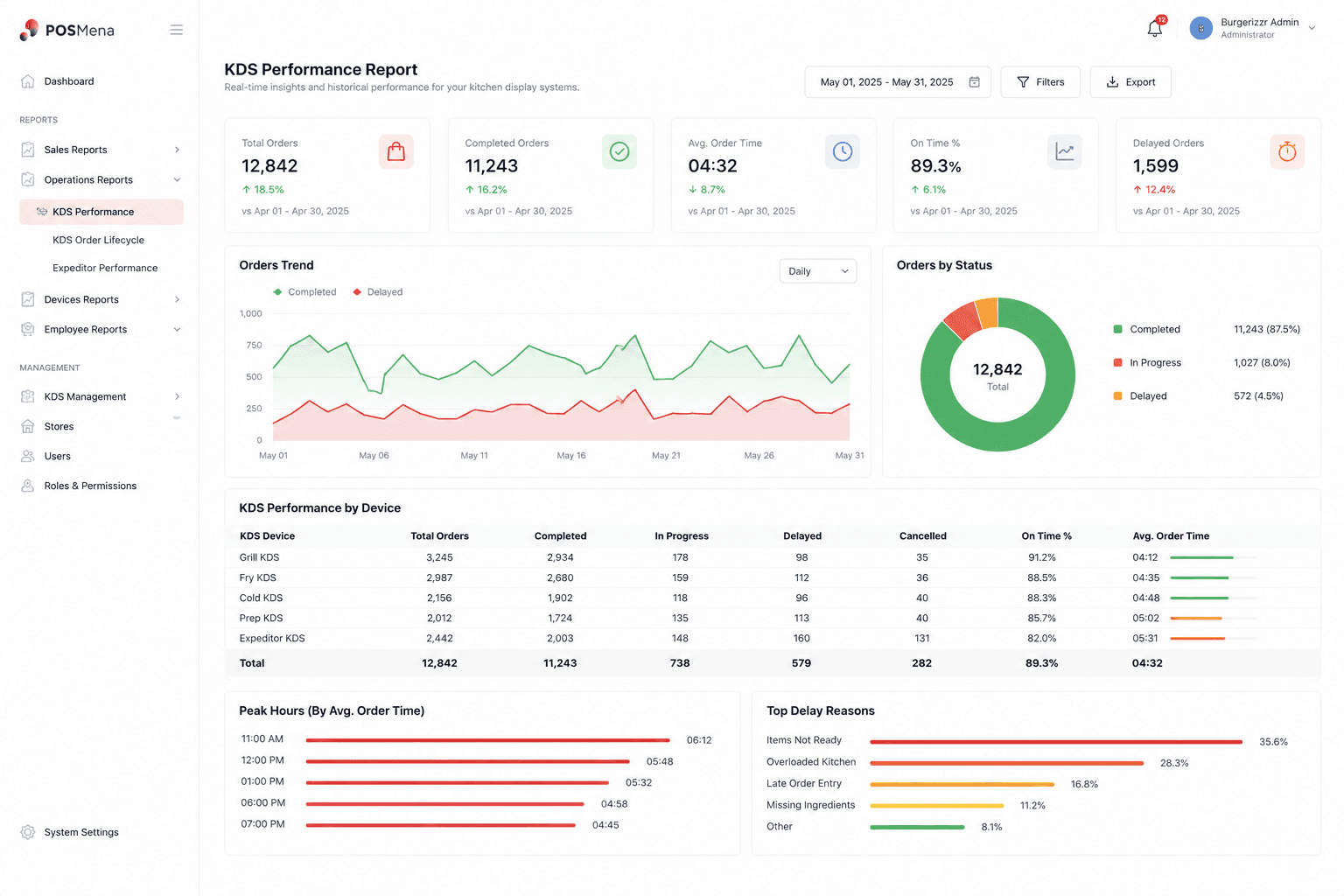1344x896 pixels.
Task: Click the 06:00 PM peak hour label
Action: [263, 803]
